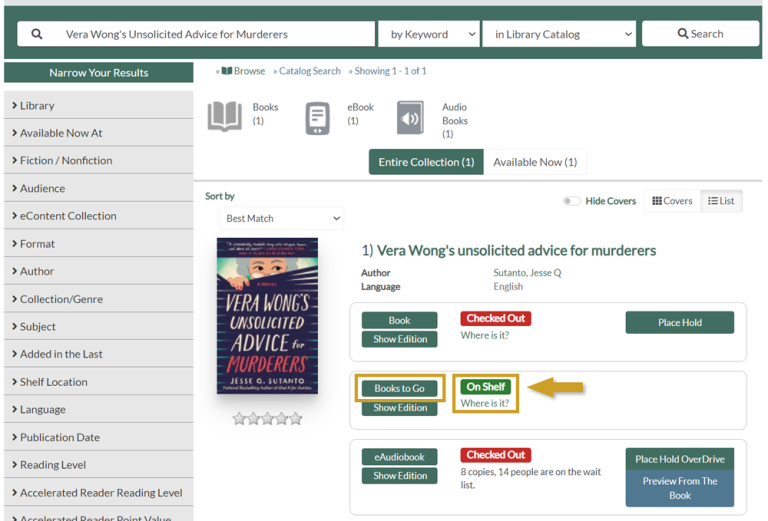Toggle the Hide Covers switch

571,201
